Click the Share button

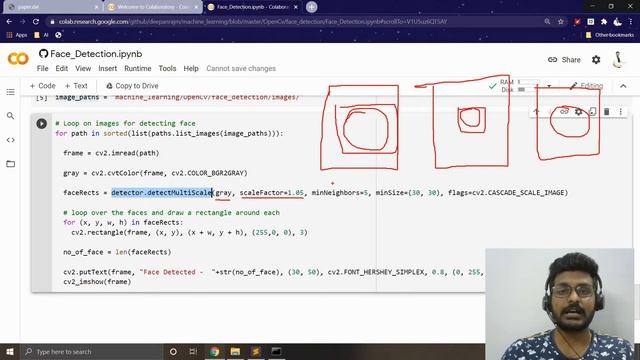click(x=564, y=60)
